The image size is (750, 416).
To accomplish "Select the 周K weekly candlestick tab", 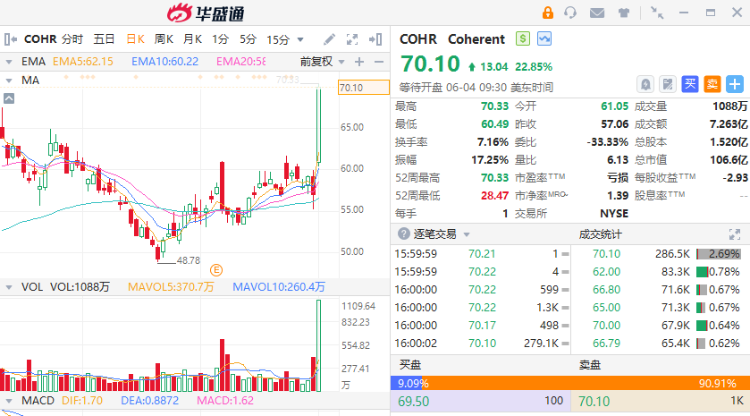I will [164, 39].
